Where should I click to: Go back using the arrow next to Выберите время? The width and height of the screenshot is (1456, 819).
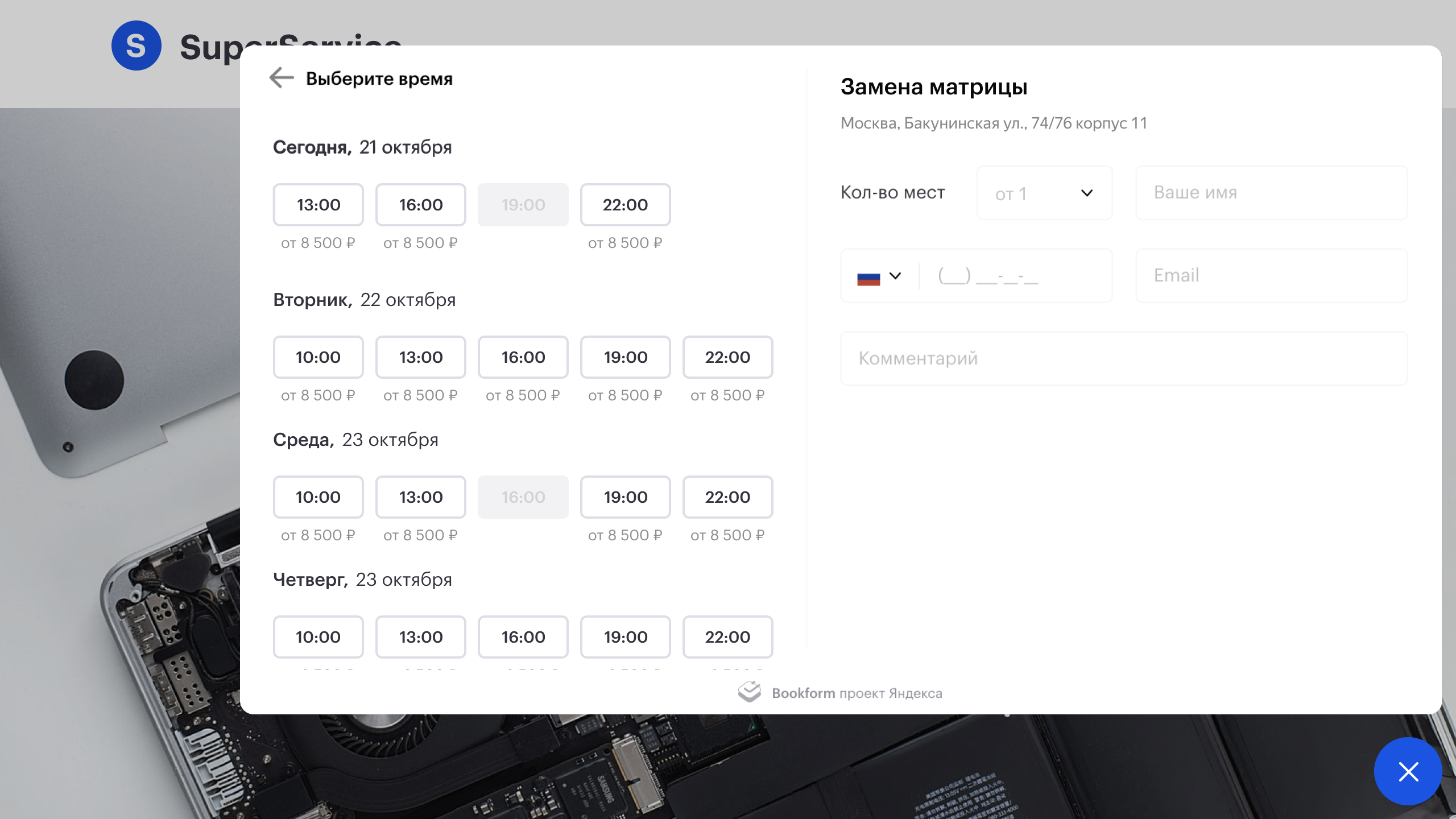click(282, 78)
